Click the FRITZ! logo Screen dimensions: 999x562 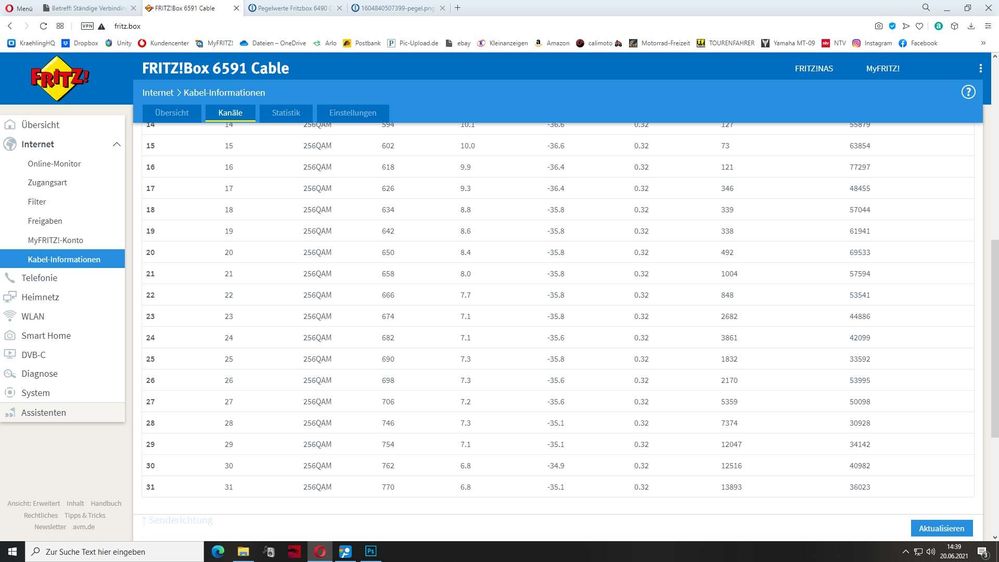coord(60,78)
